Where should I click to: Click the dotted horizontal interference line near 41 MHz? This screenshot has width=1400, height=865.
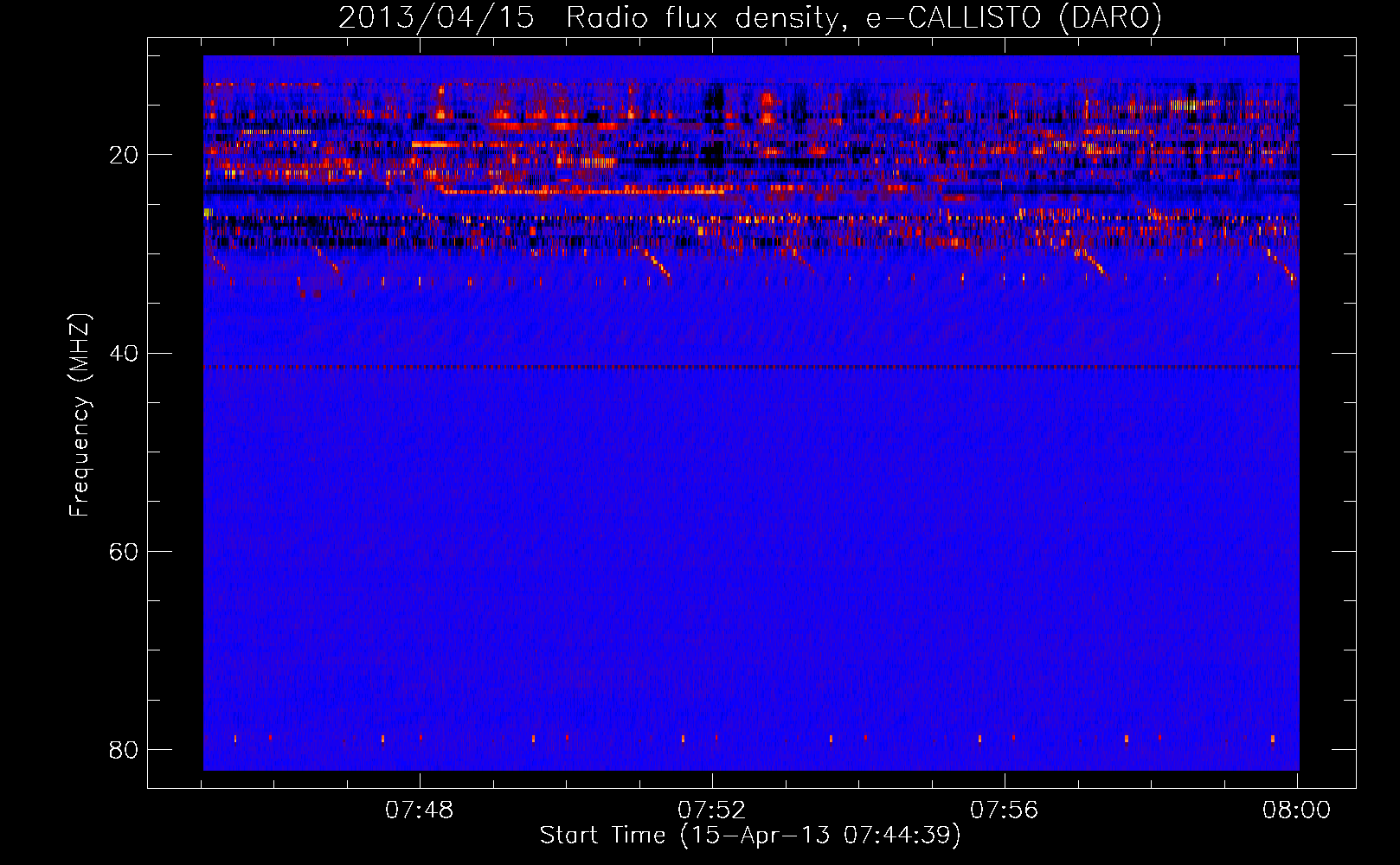751,367
